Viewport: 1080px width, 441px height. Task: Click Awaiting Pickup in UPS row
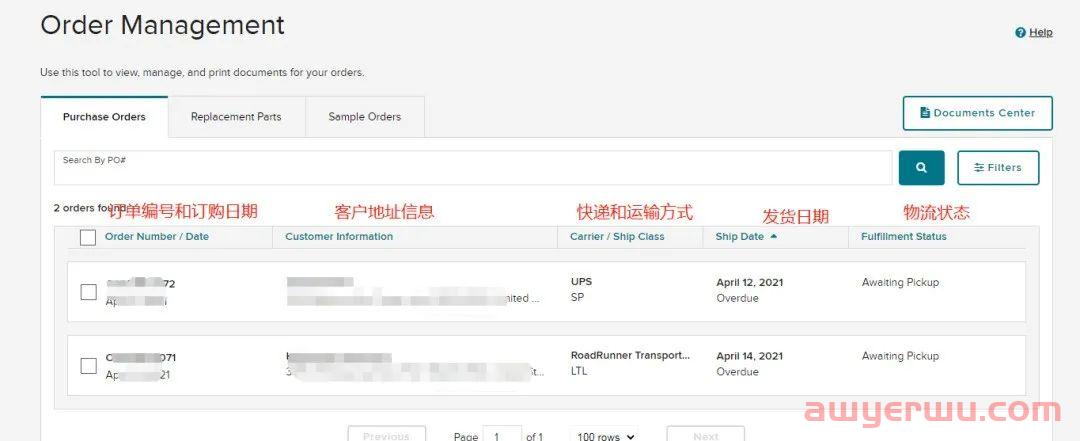tap(900, 282)
